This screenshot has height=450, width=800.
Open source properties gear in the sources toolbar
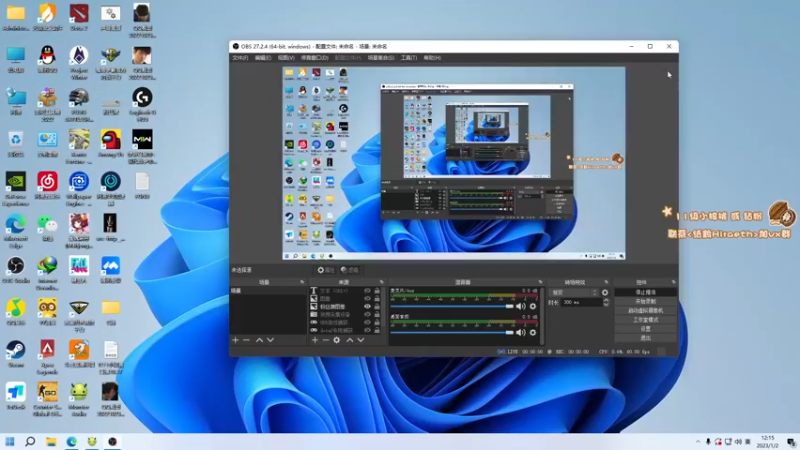pyautogui.click(x=337, y=340)
